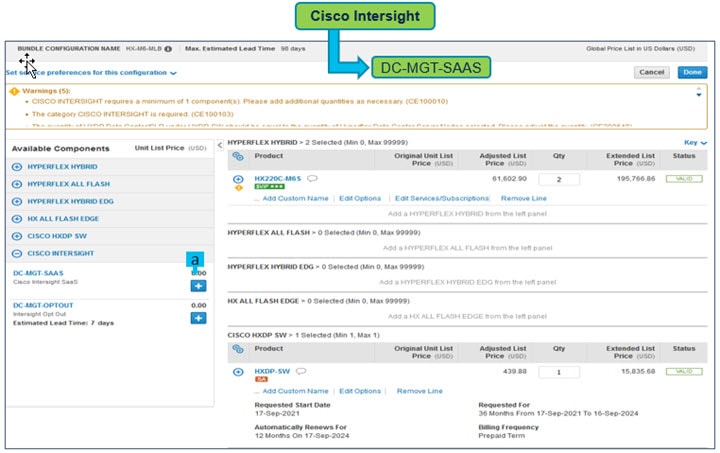Screen dimensions: 720x453
Task: Click the warnings panel scroll arrows
Action: point(698,92)
